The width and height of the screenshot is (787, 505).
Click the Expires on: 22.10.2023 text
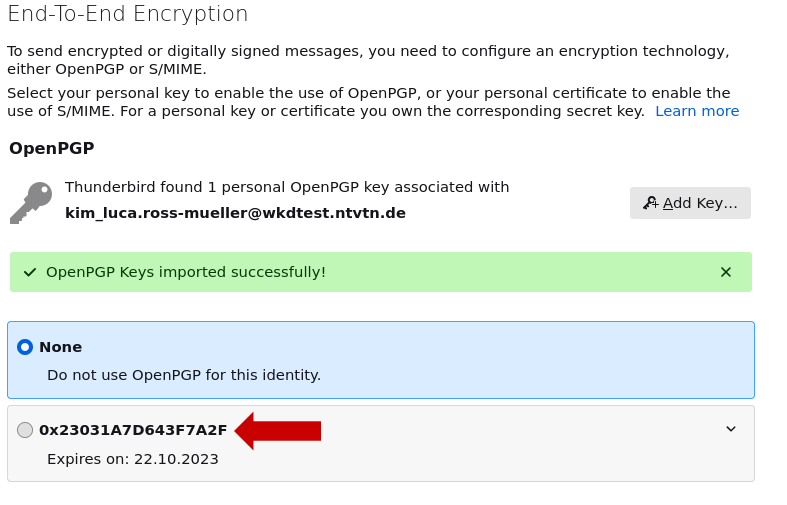point(133,459)
